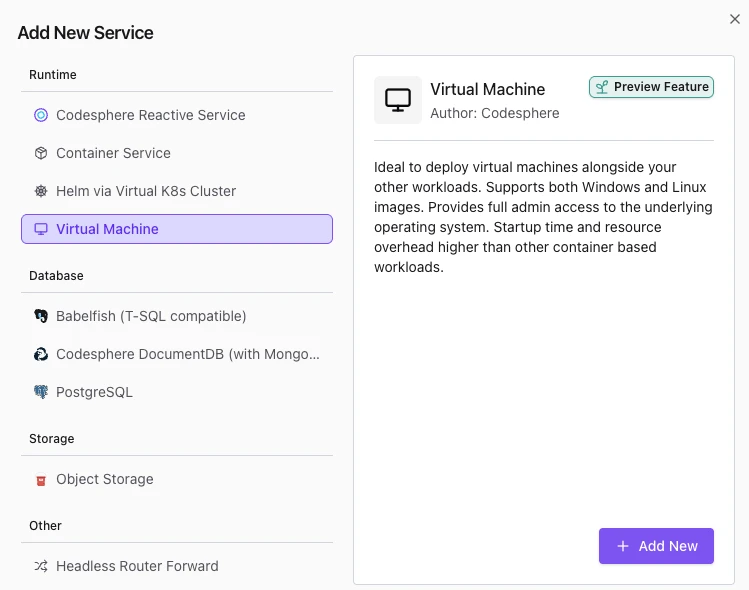Screen dimensions: 749x590
Task: Click the Database section header
Action: pyautogui.click(x=56, y=276)
